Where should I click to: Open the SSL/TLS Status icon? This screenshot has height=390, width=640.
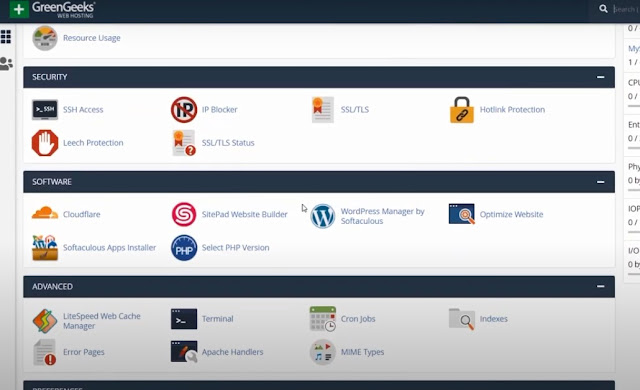tap(184, 143)
